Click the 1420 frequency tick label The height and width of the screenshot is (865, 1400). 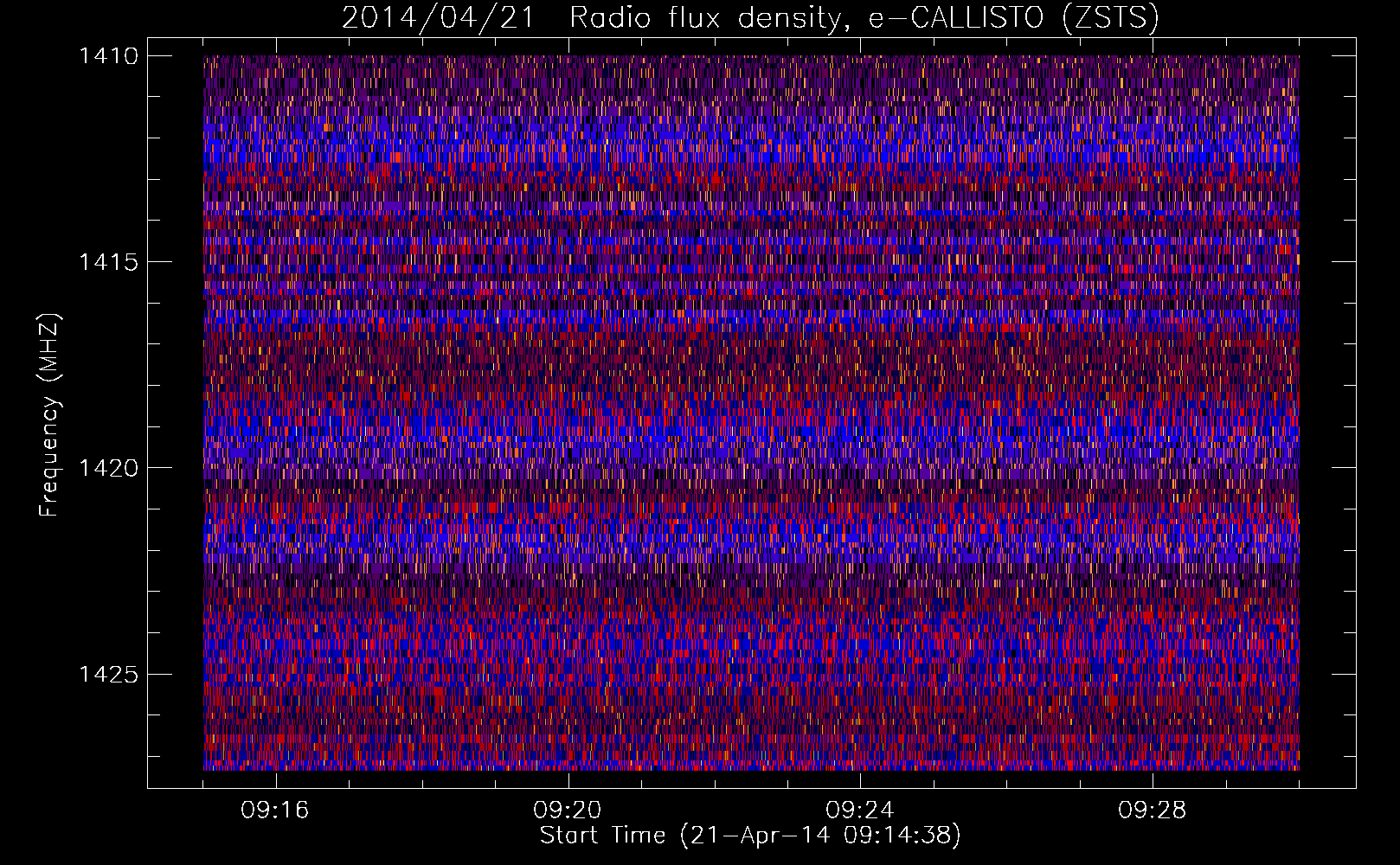click(108, 468)
